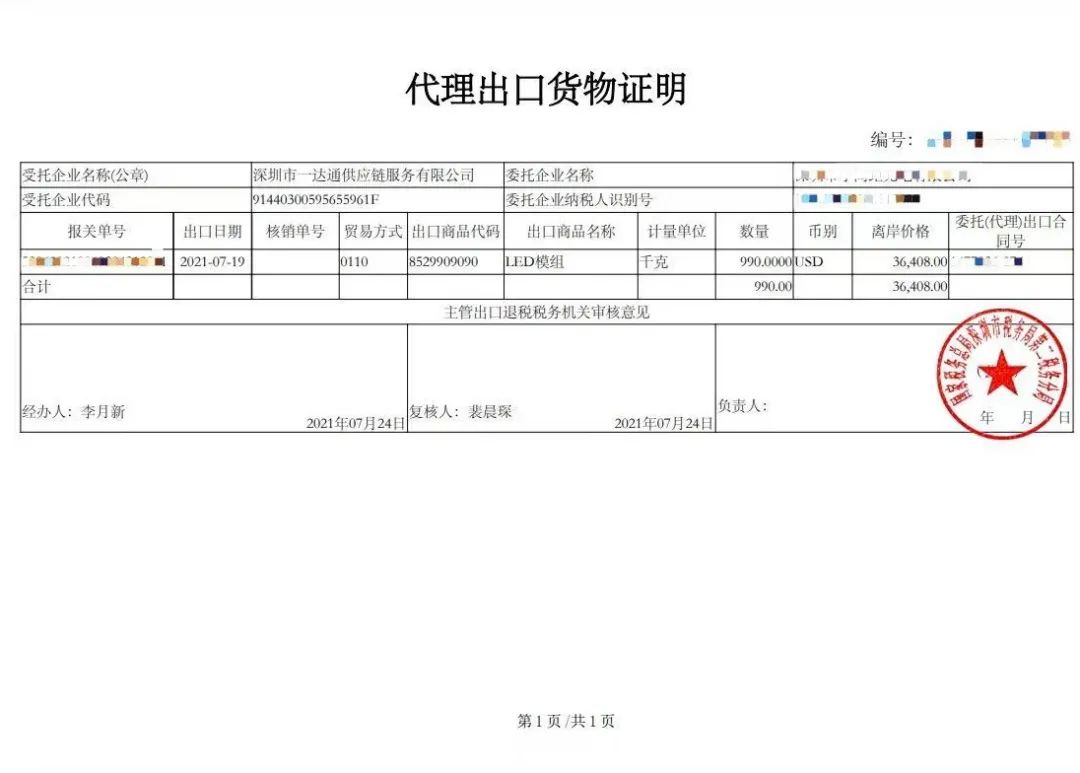Click the red tax bureau seal

pyautogui.click(x=1002, y=374)
